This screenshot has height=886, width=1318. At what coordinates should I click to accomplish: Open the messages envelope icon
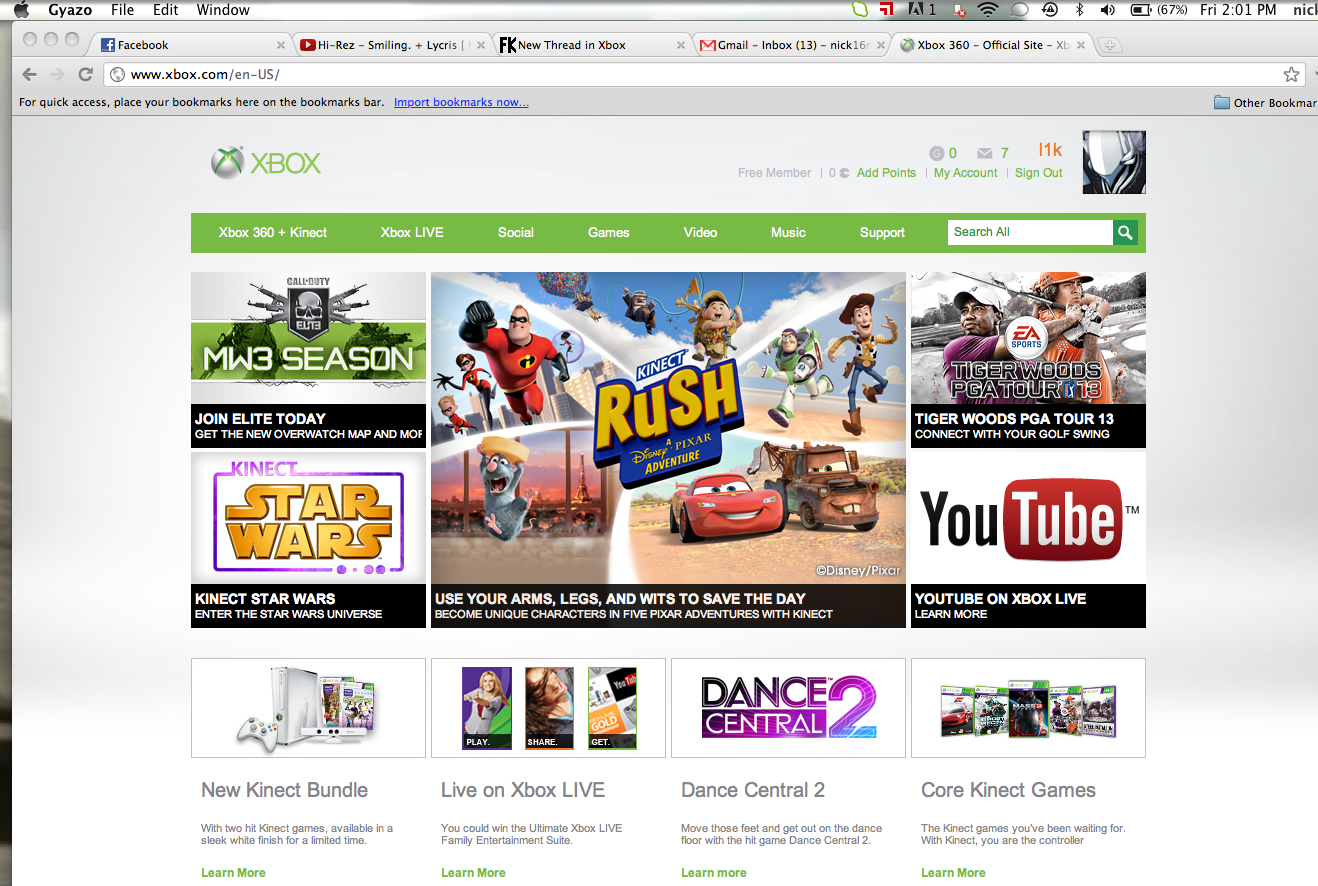(985, 153)
